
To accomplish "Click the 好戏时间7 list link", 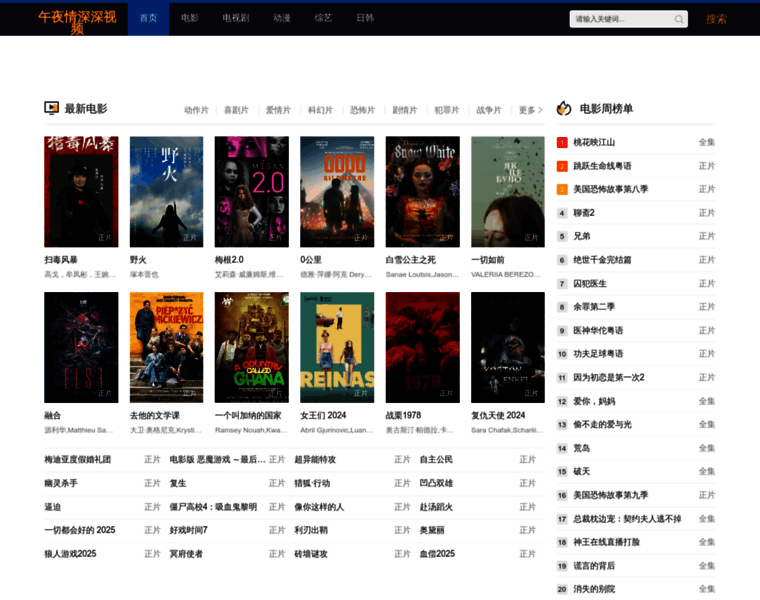I will [189, 530].
